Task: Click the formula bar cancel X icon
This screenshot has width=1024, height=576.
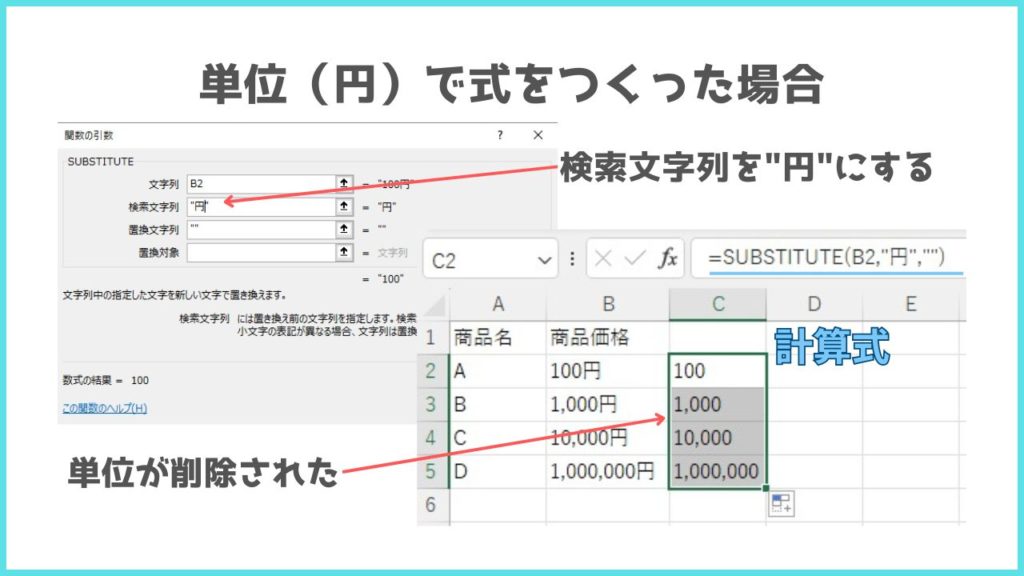Action: [x=603, y=259]
